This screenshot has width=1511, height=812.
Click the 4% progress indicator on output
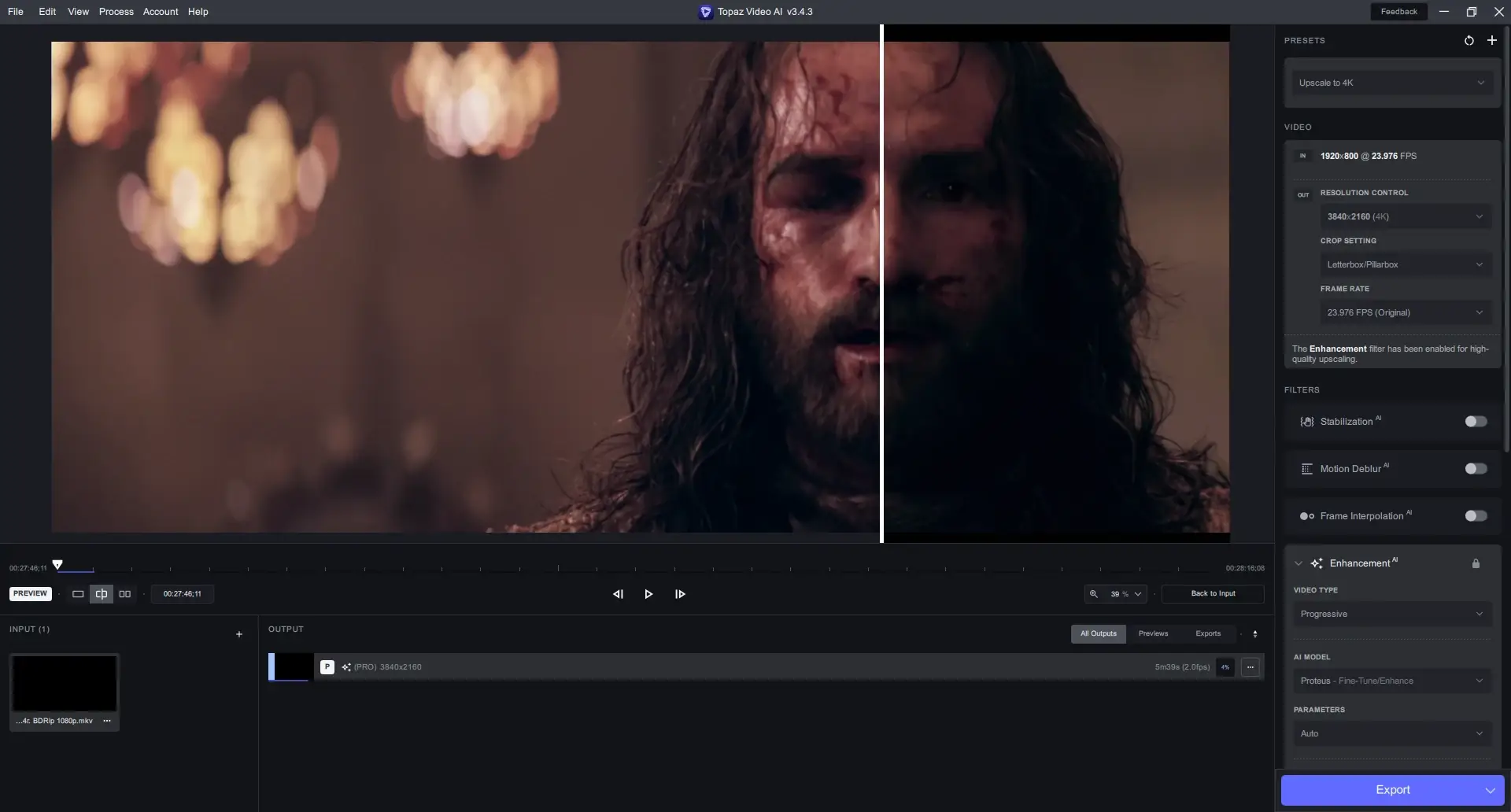coord(1225,667)
